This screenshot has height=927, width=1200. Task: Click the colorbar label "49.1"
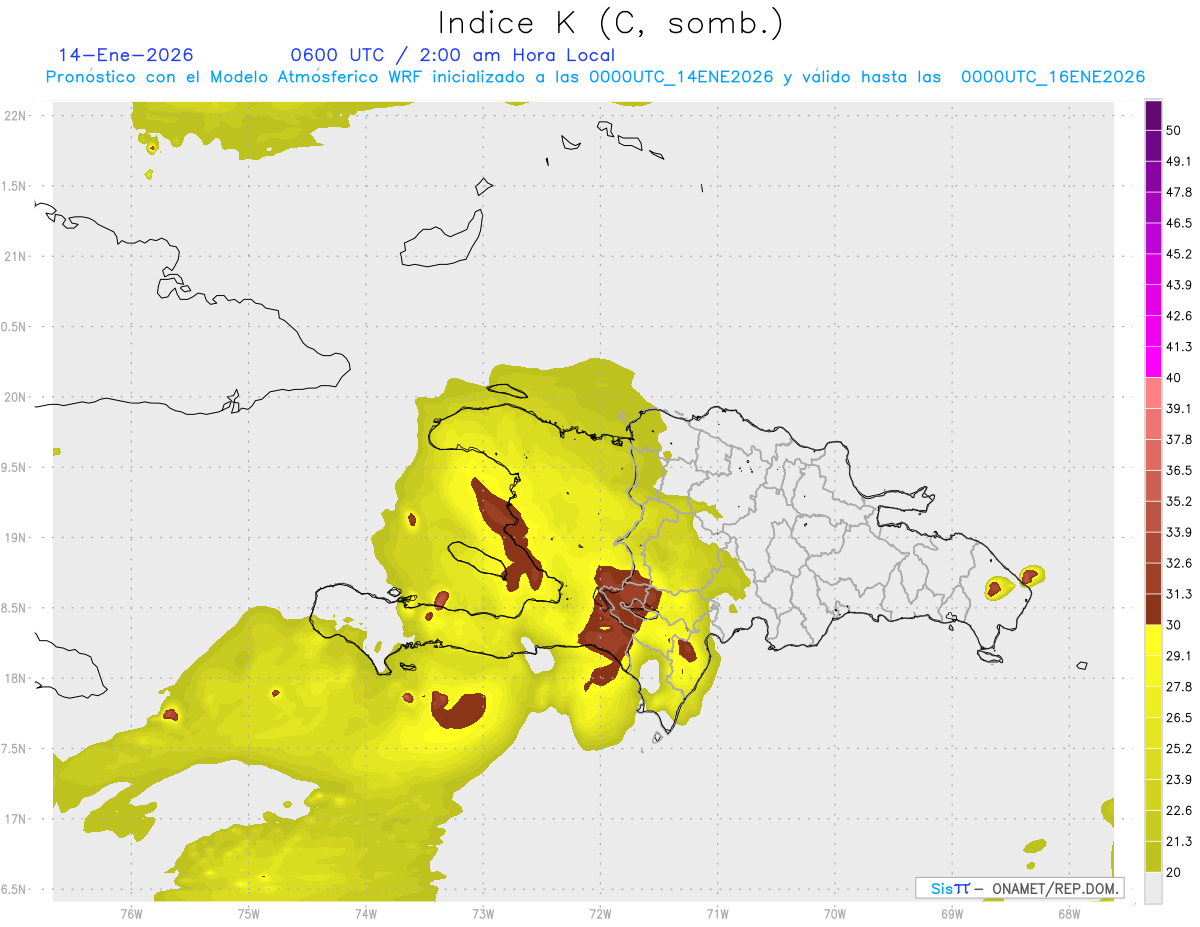pyautogui.click(x=1179, y=161)
